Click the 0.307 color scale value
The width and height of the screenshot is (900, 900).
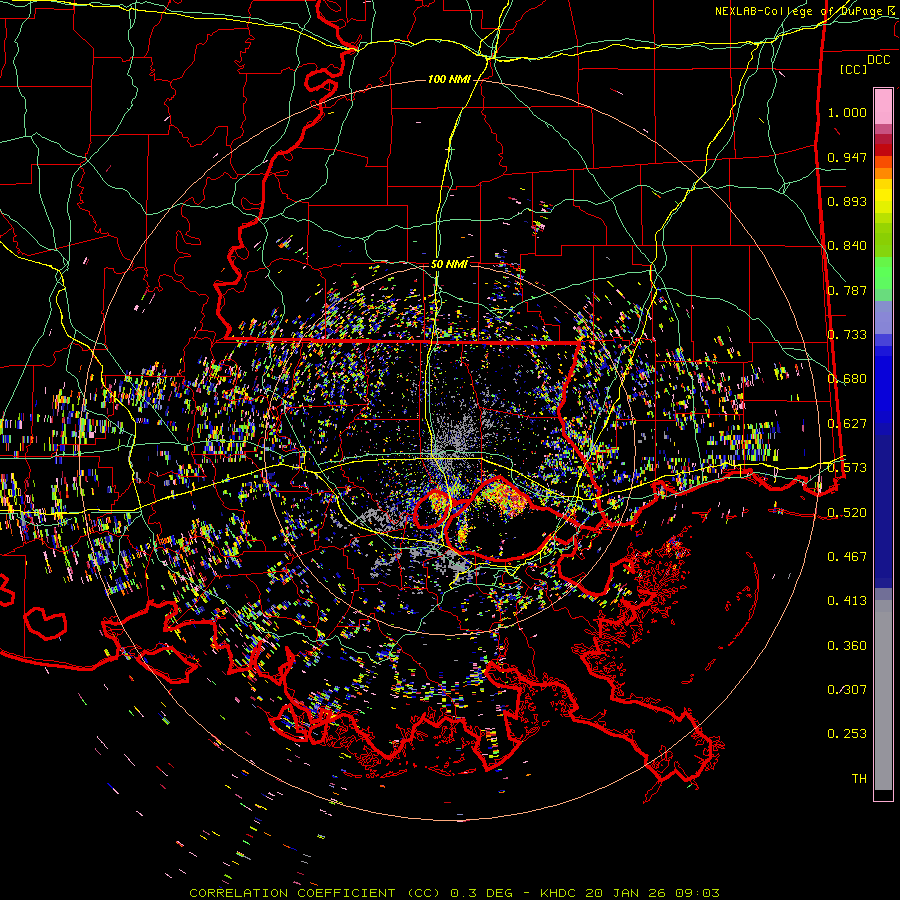(x=847, y=689)
